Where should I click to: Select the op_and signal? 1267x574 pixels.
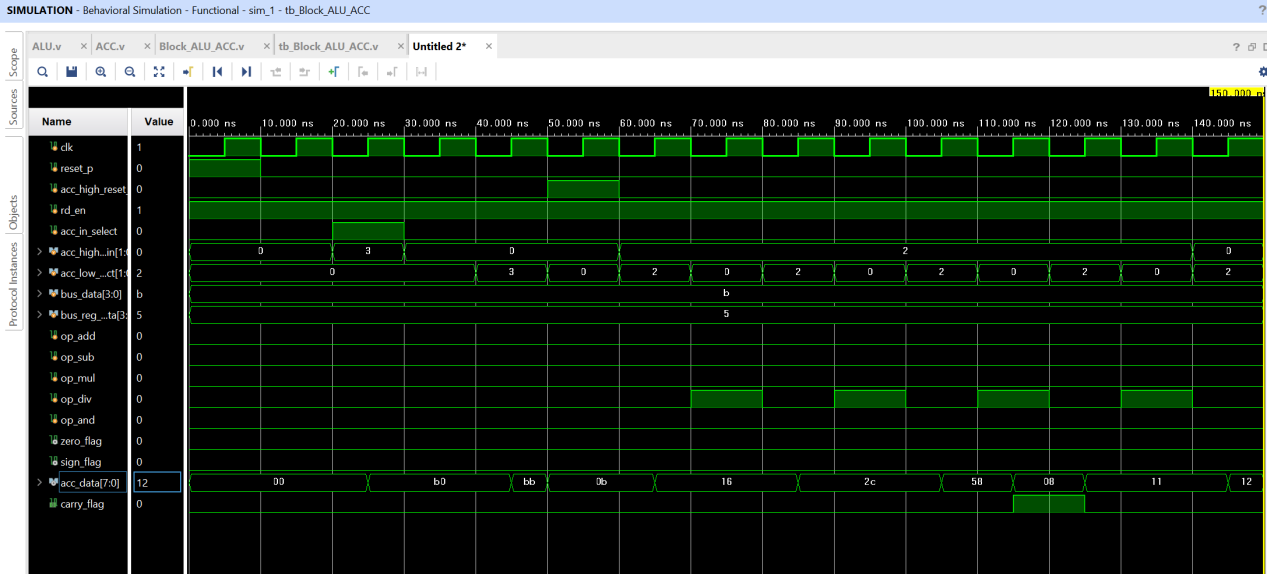coord(79,420)
